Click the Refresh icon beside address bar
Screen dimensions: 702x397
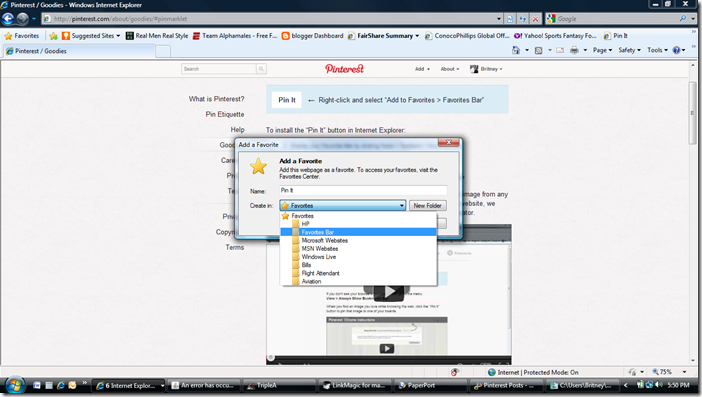522,19
